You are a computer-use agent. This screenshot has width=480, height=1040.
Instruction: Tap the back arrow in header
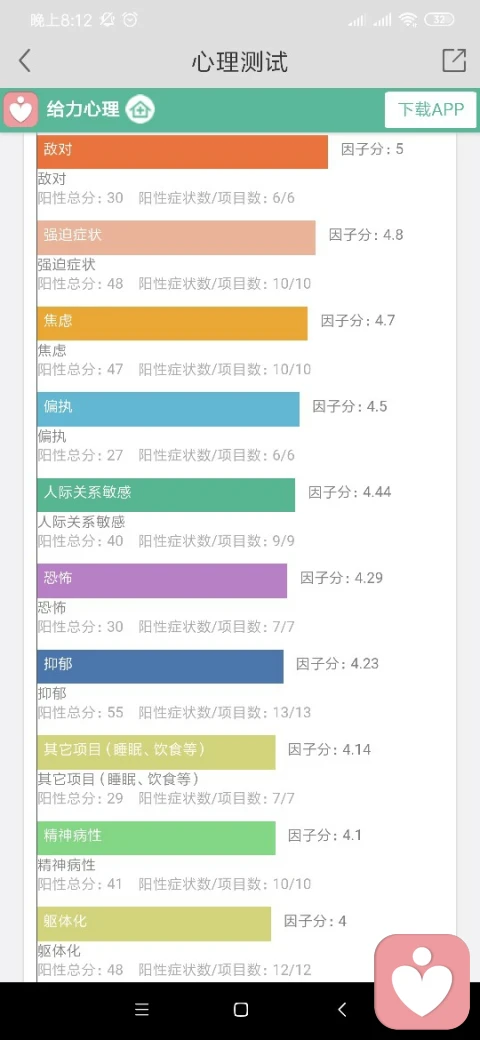[x=25, y=61]
